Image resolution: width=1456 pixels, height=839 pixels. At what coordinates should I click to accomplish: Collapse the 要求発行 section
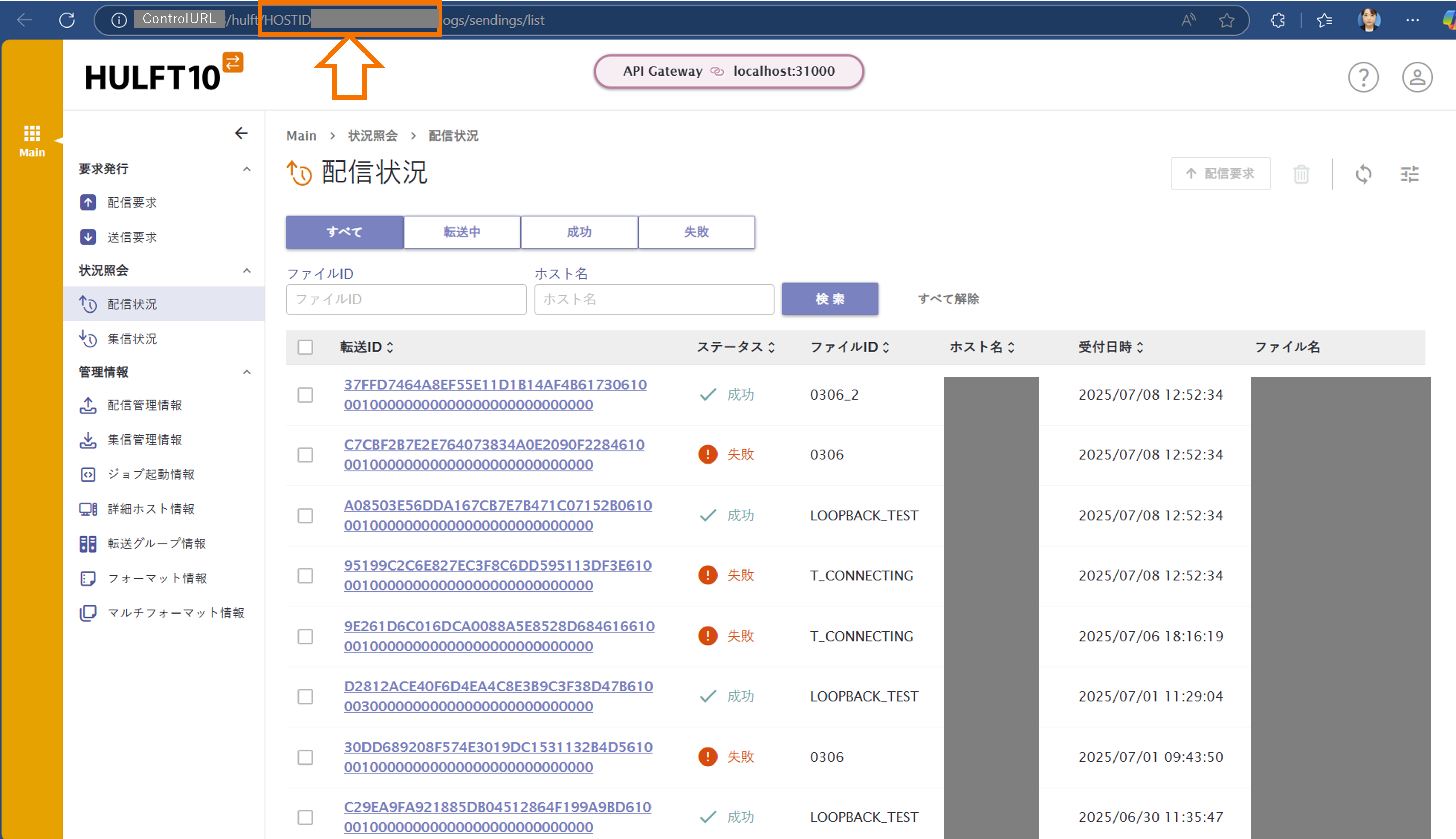tap(247, 168)
